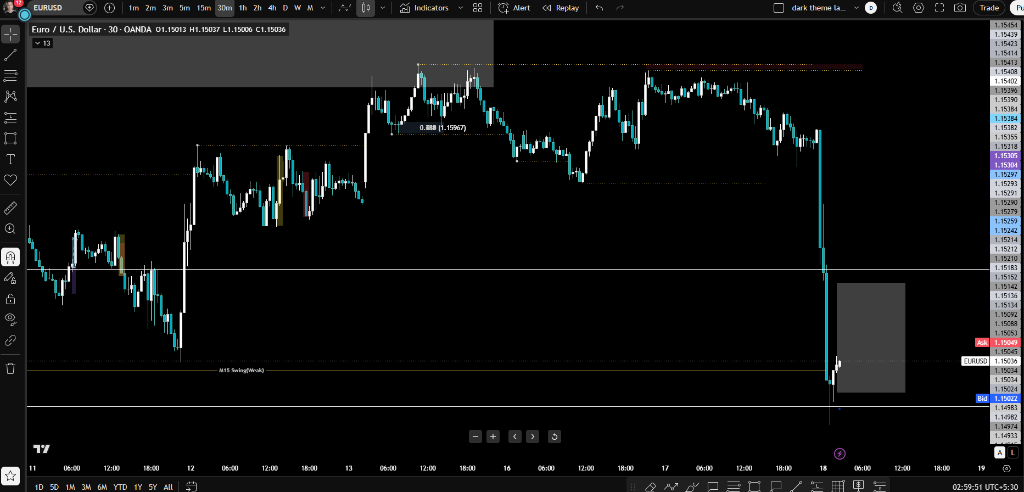Viewport: 1024px width, 492px height.
Task: Activate the zoom in tool
Action: [10, 229]
